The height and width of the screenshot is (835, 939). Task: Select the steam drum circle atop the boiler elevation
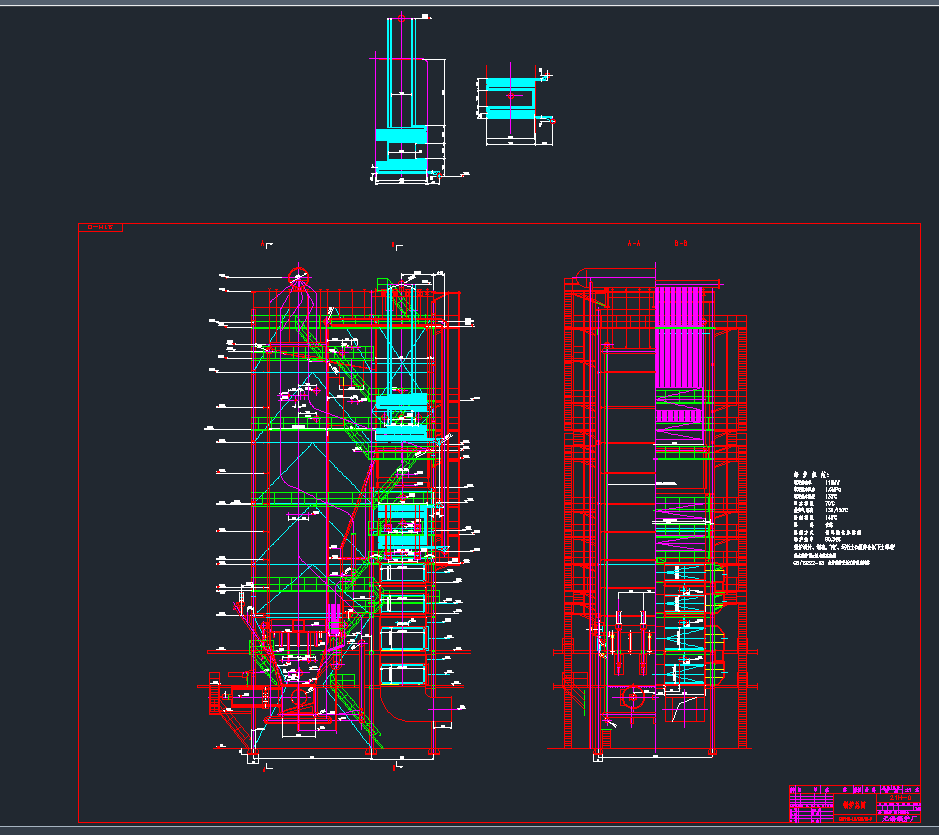tap(298, 277)
